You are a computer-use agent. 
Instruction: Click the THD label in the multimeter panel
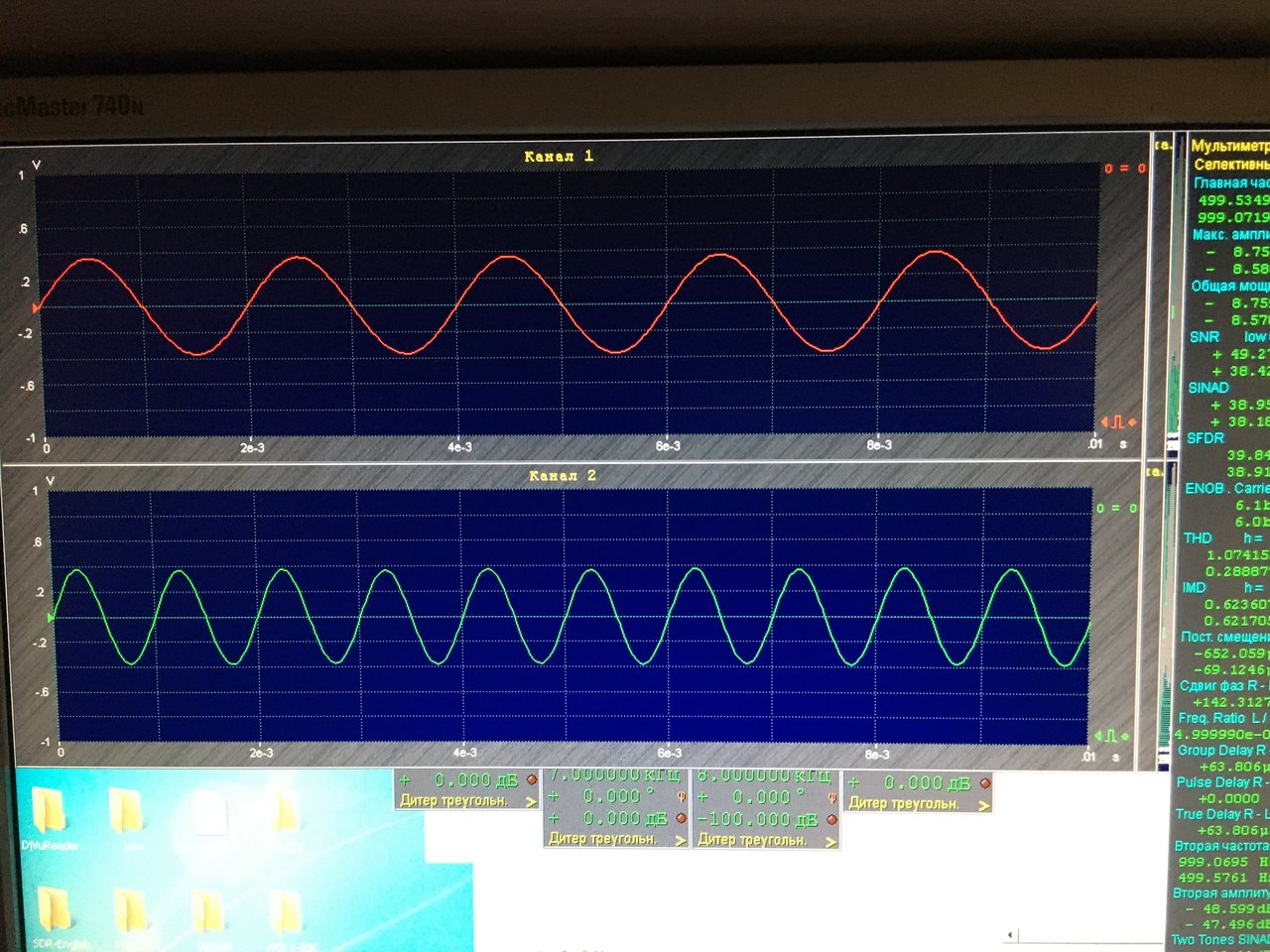point(1198,538)
